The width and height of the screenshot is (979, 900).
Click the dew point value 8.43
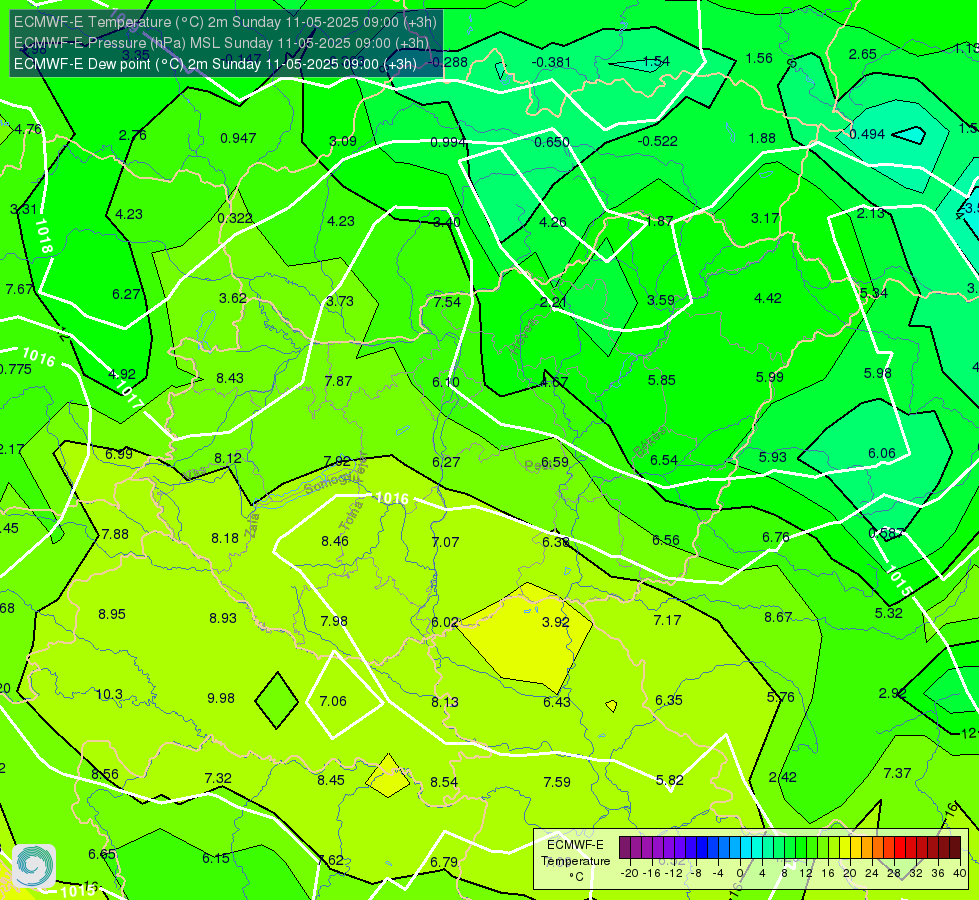(230, 378)
